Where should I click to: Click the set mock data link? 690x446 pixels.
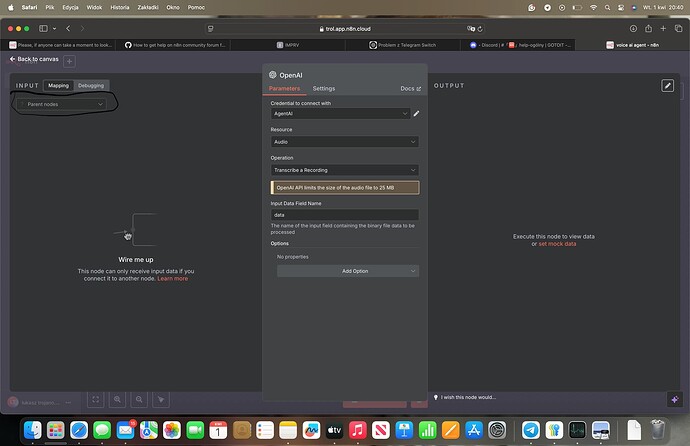click(557, 244)
